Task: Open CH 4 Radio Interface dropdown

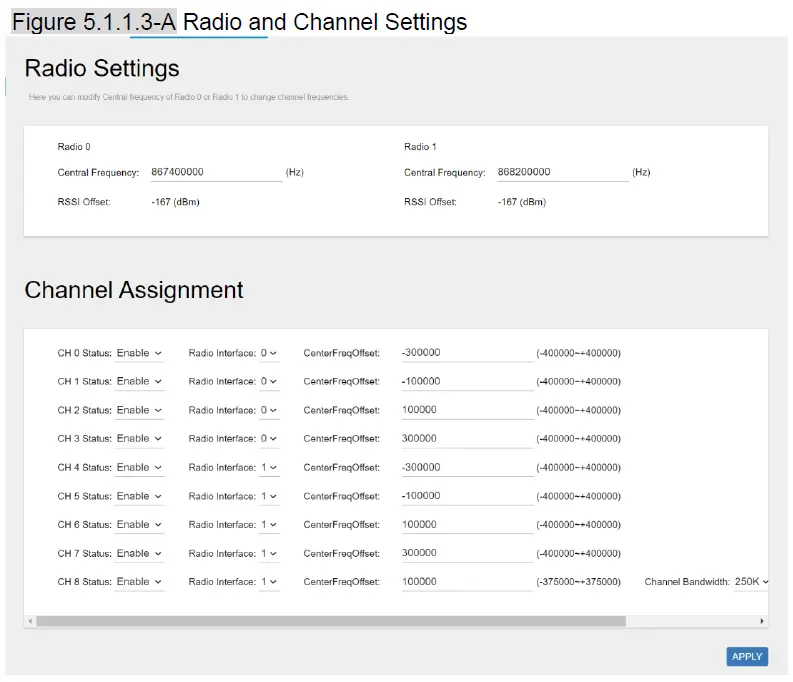Action: 268,468
